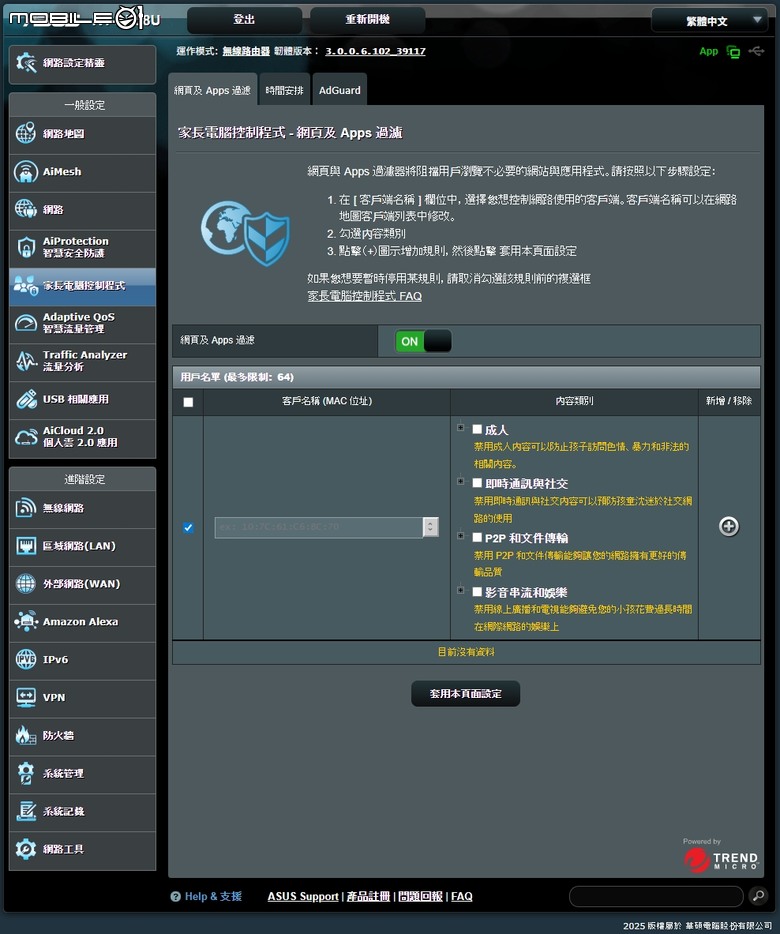Open 無線網路 wireless icon
Viewport: 780px width, 934px height.
pyautogui.click(x=26, y=508)
